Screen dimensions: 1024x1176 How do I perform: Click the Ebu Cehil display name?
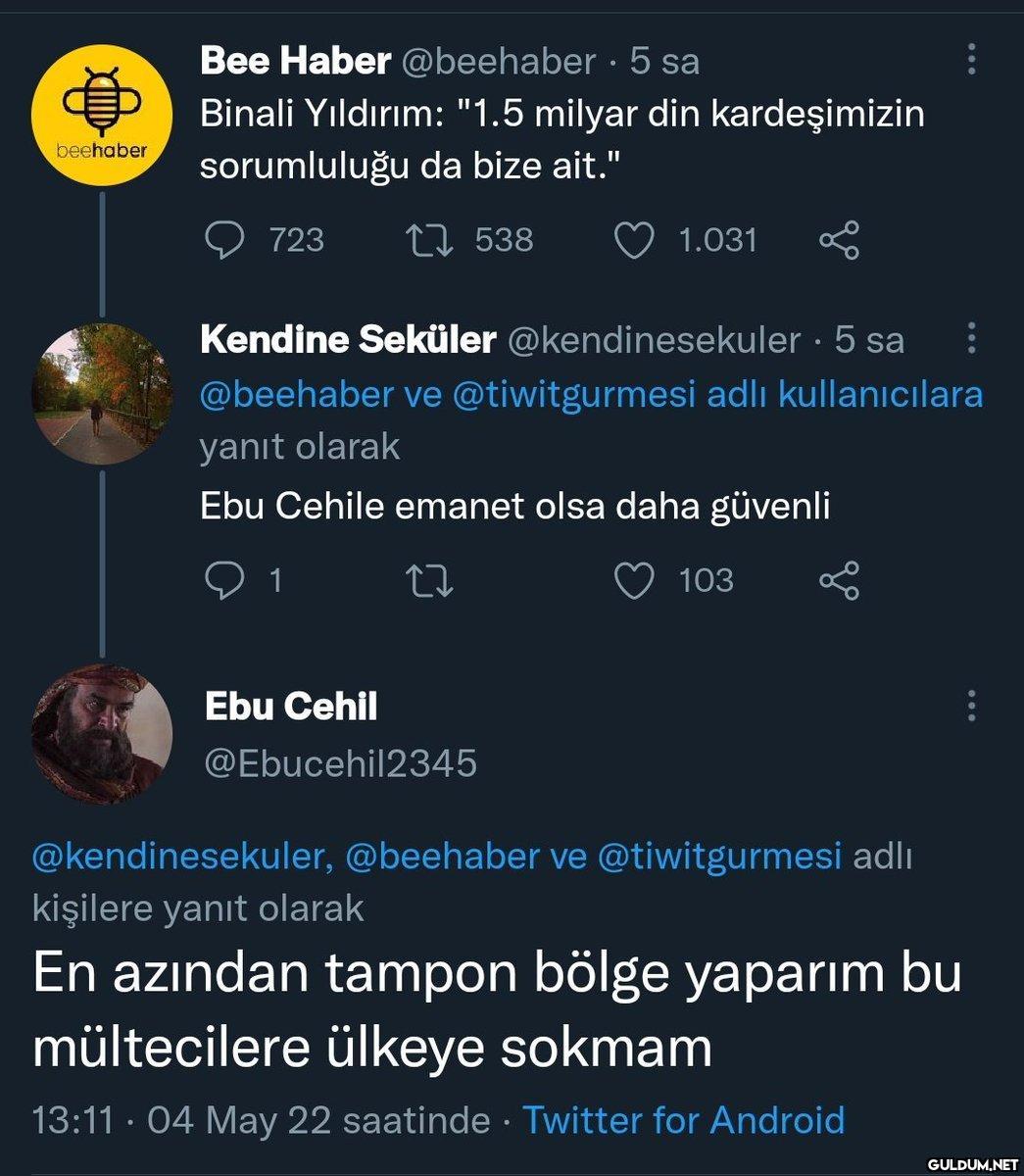(x=291, y=707)
